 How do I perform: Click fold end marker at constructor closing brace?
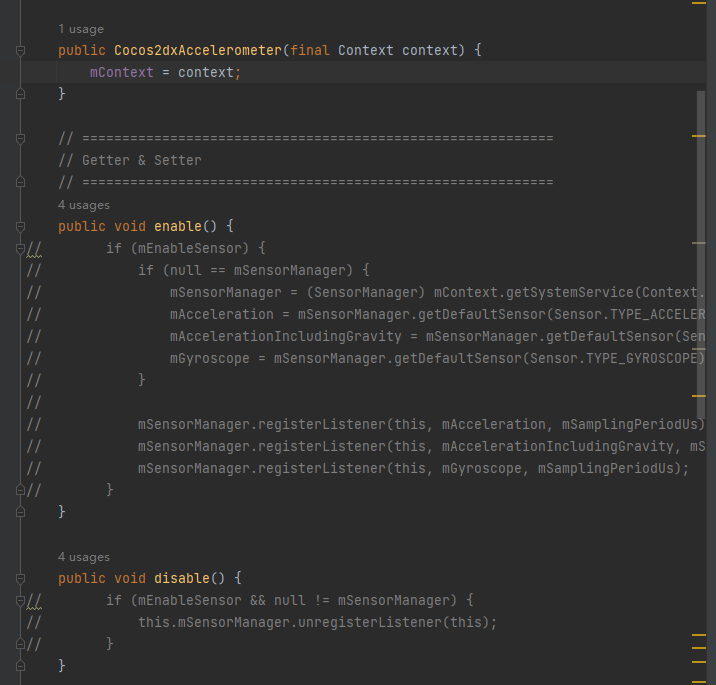pos(19,93)
